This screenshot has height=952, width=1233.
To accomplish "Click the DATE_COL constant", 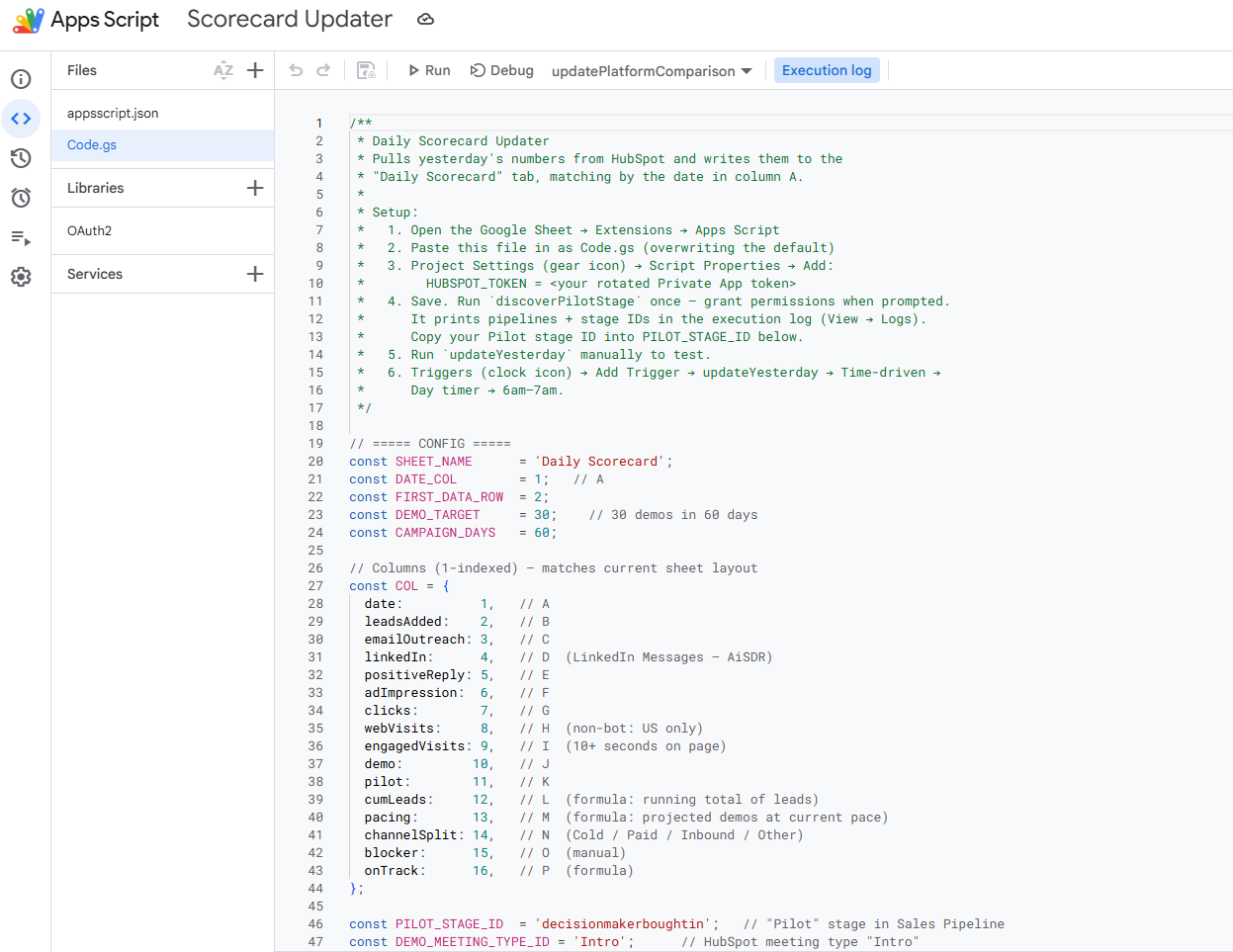I will 426,479.
